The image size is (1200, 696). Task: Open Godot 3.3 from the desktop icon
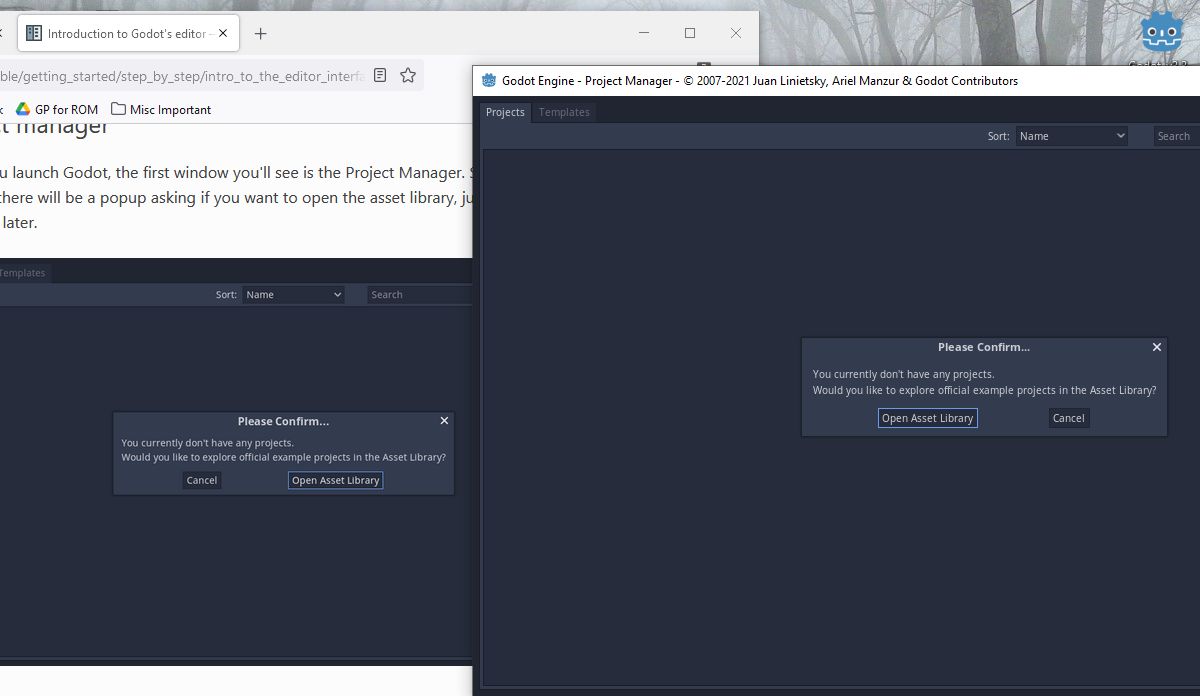click(x=1161, y=31)
